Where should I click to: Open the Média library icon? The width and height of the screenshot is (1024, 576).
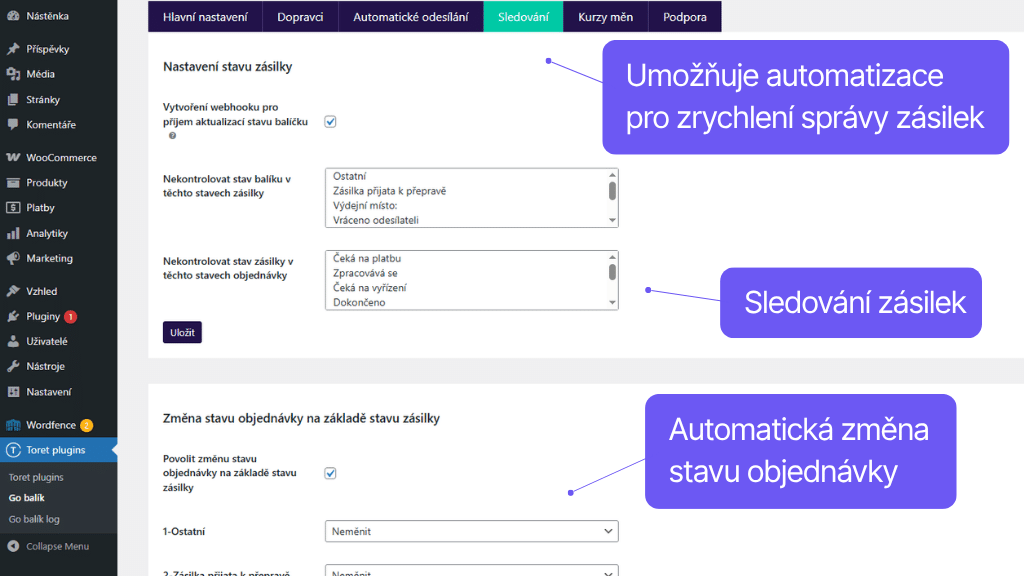coord(13,74)
